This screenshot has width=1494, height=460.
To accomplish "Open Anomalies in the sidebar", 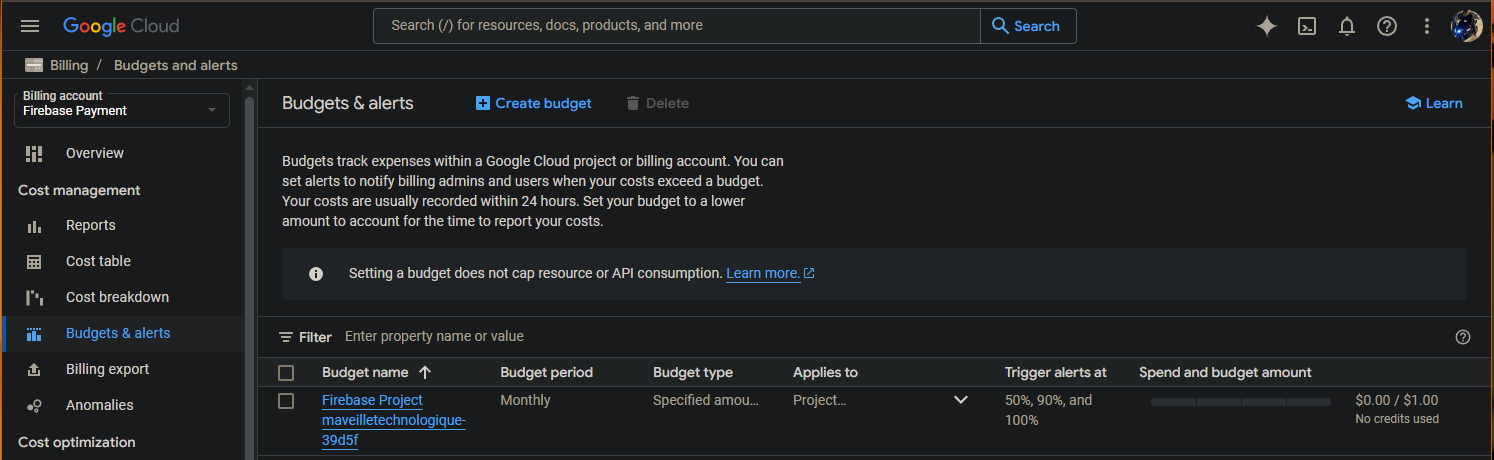I will (x=99, y=405).
